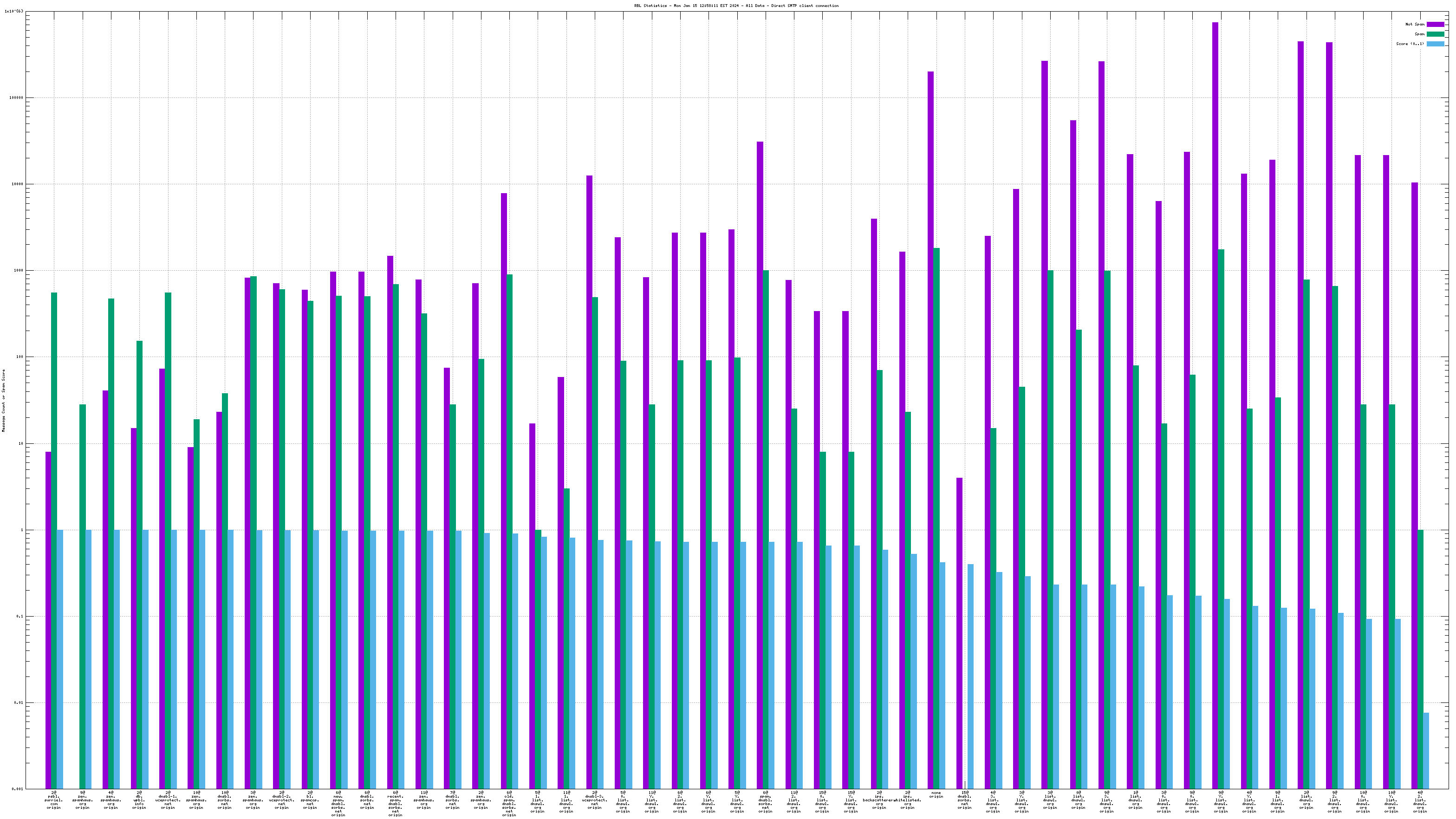Click the psbl.surriel.com origin x-axis label
The height and width of the screenshot is (819, 1456).
pyautogui.click(x=54, y=800)
